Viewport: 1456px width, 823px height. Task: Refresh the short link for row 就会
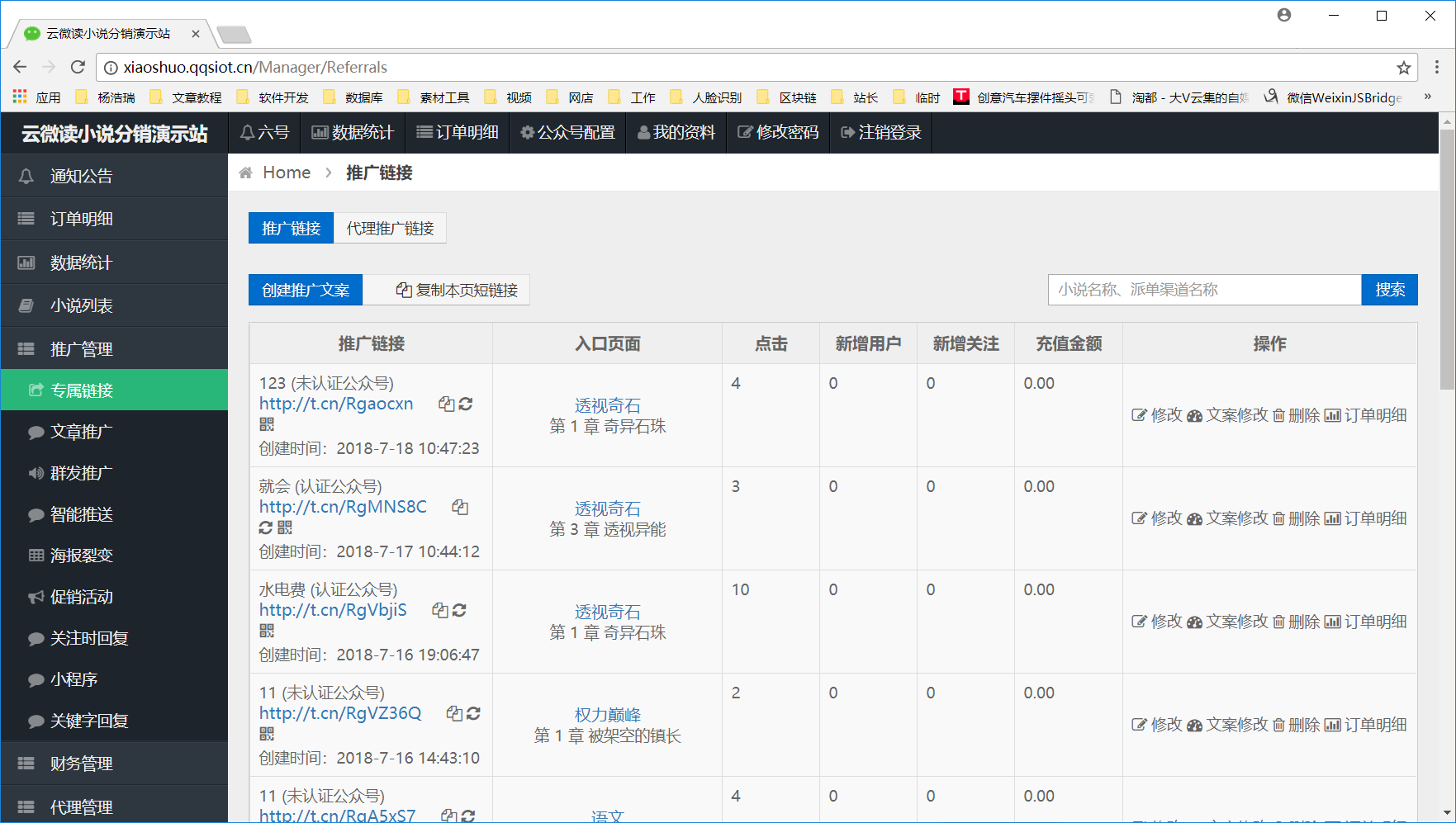click(x=266, y=527)
